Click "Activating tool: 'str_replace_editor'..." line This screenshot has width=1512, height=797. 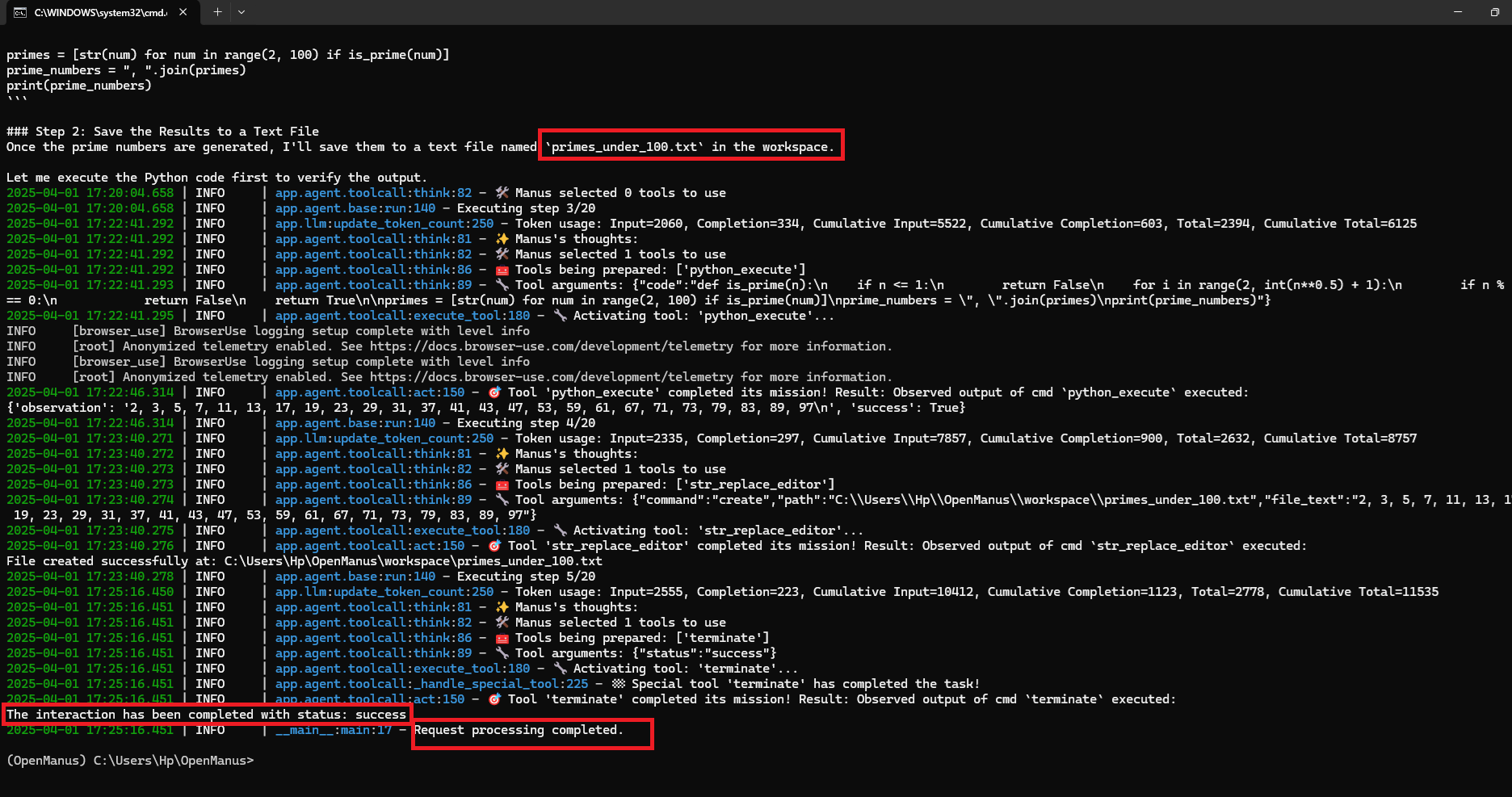pos(718,531)
